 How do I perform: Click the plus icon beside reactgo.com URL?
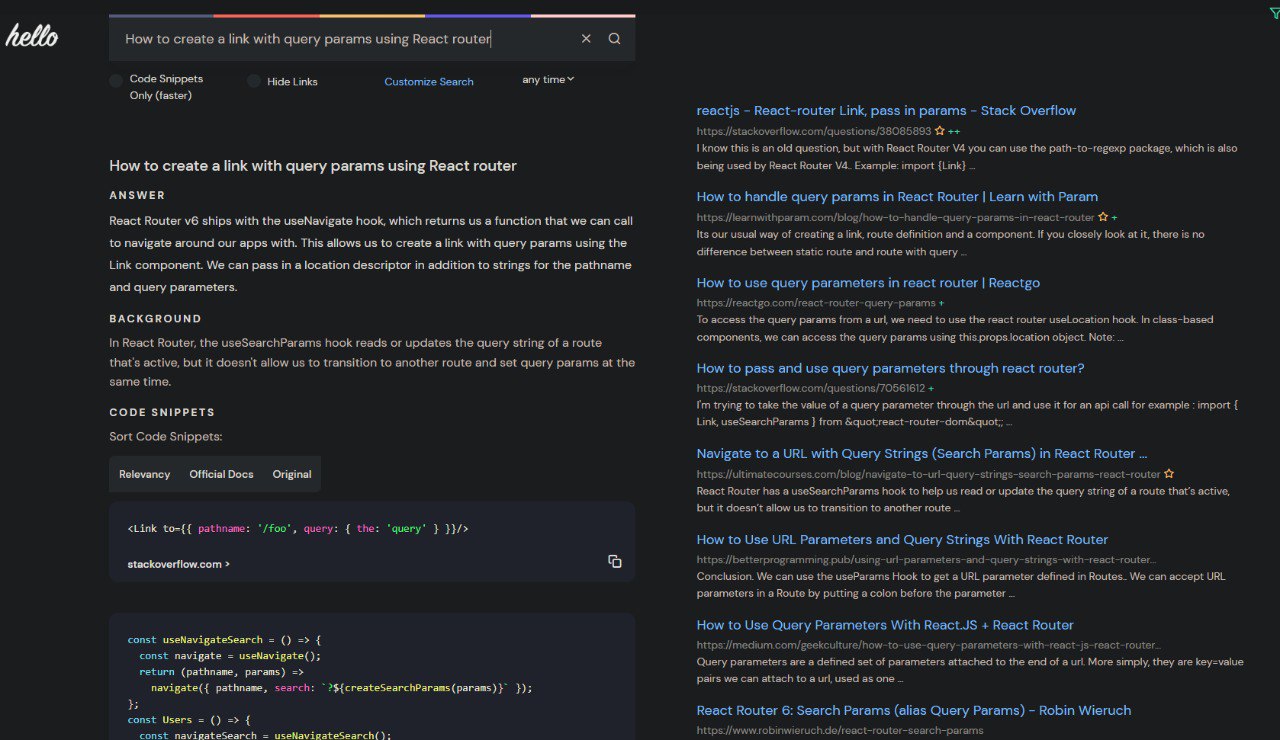pos(941,303)
